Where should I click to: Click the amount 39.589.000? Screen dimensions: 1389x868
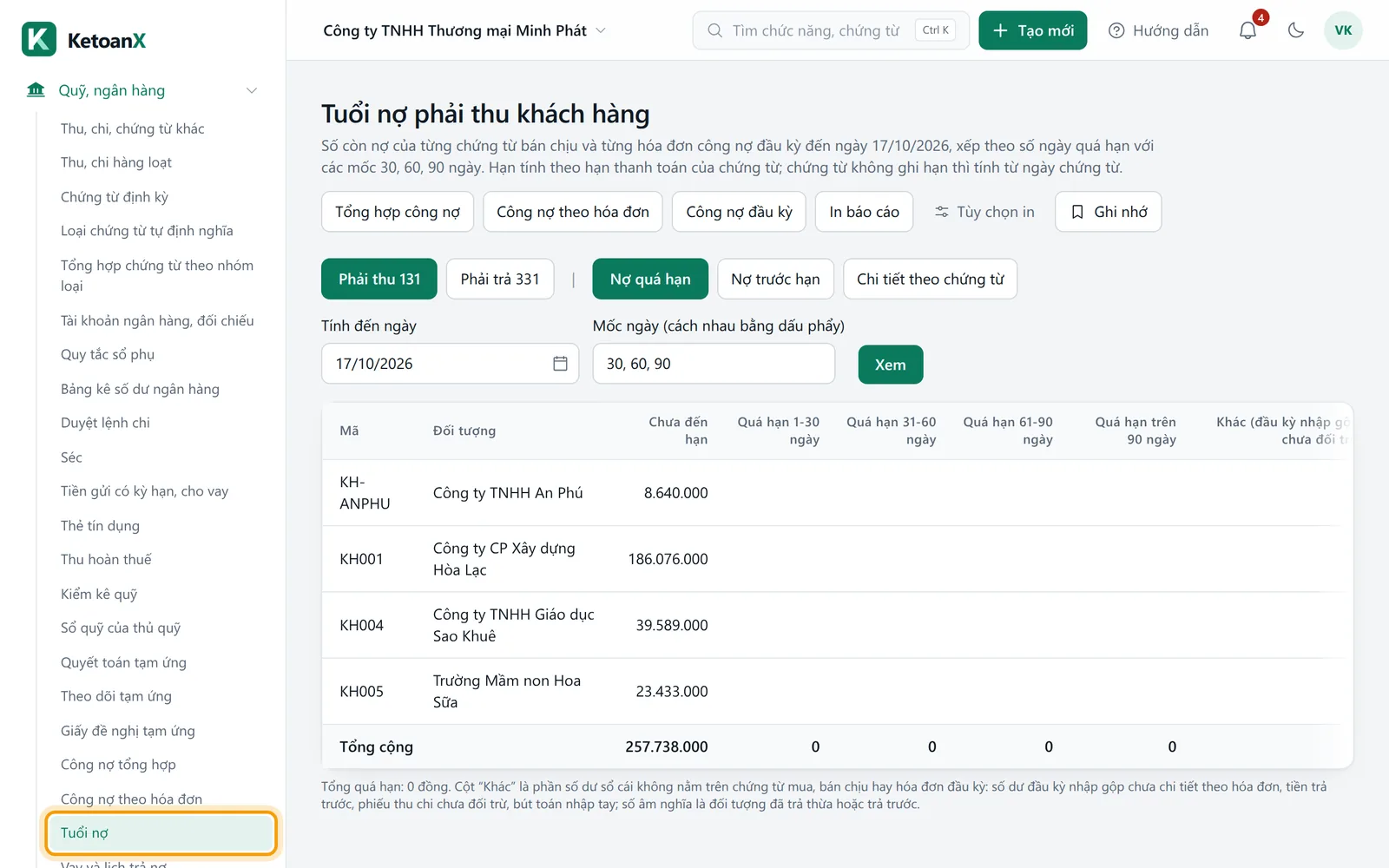(672, 625)
